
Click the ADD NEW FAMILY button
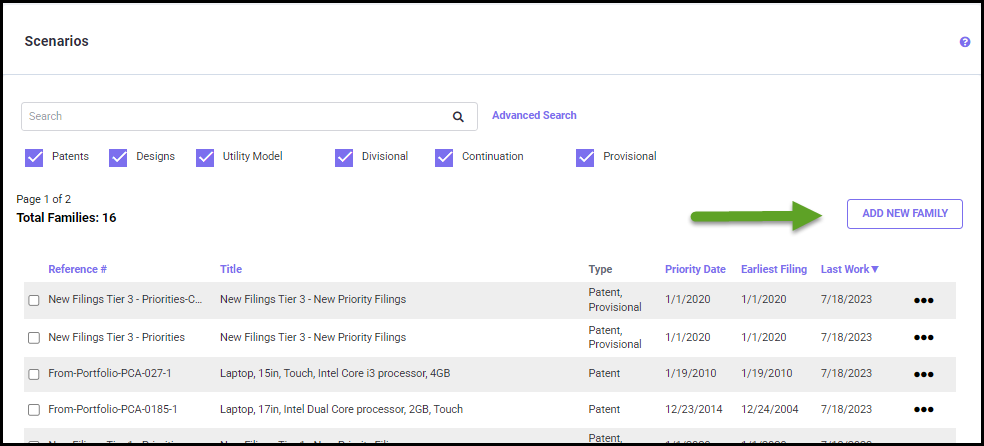(904, 214)
